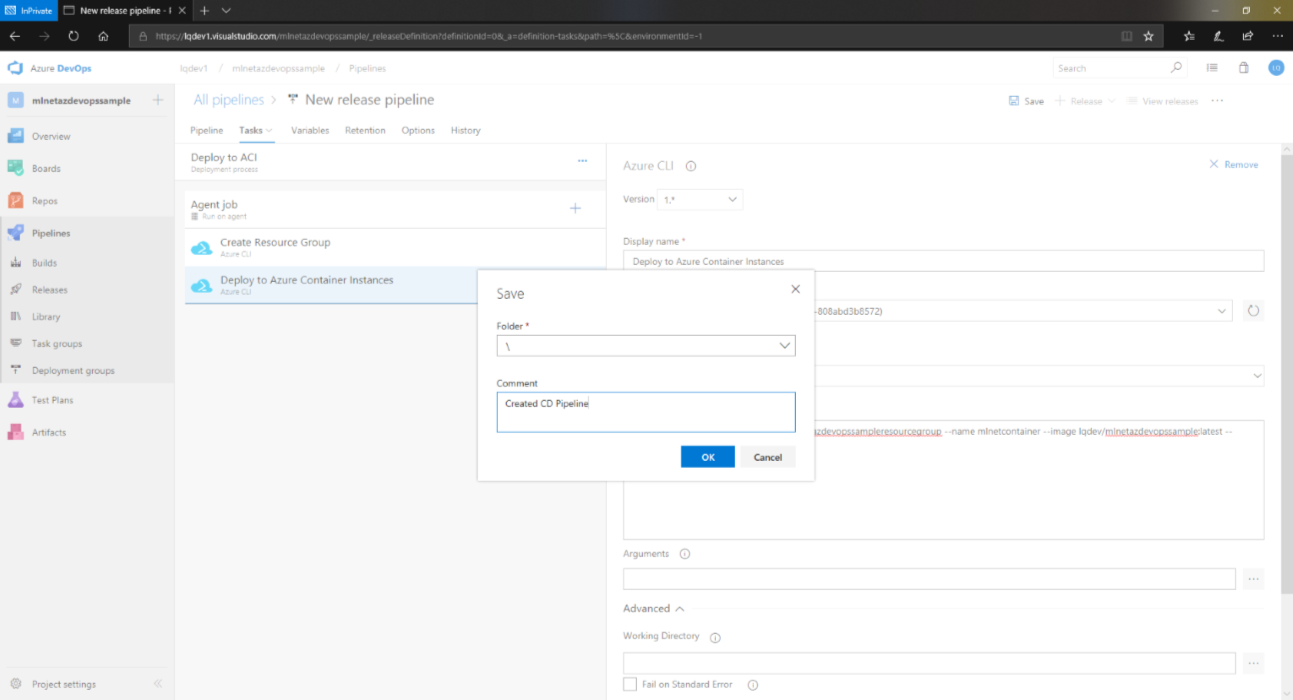Click the Working Directory input field

929,663
